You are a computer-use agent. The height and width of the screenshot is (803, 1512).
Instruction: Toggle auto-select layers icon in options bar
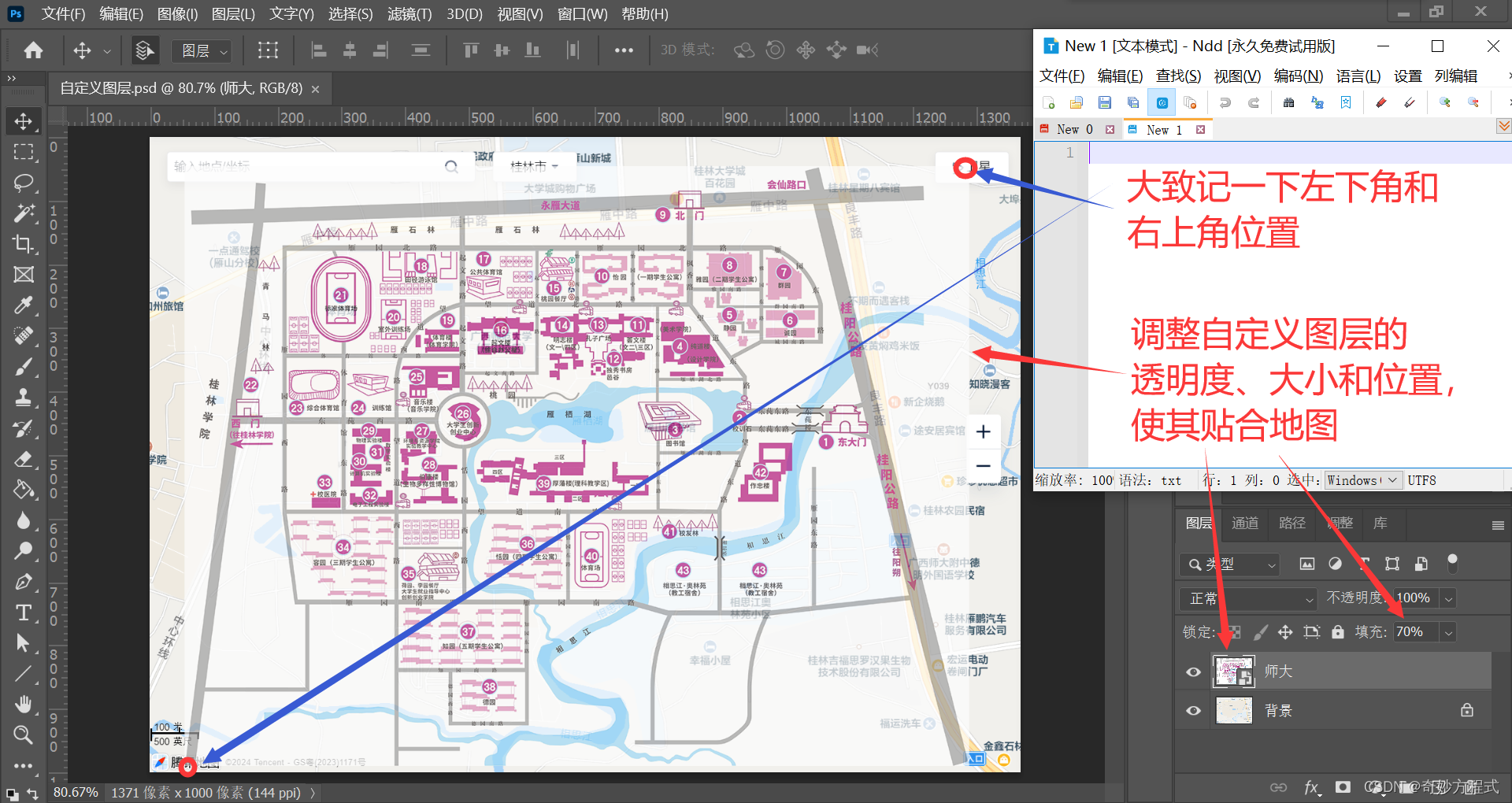point(144,50)
